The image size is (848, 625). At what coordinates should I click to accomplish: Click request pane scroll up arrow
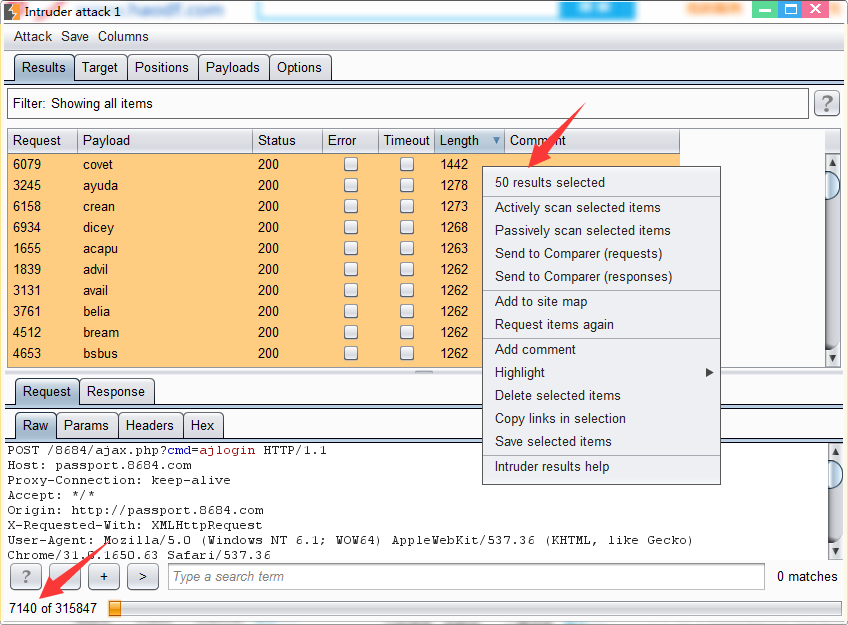tap(835, 451)
